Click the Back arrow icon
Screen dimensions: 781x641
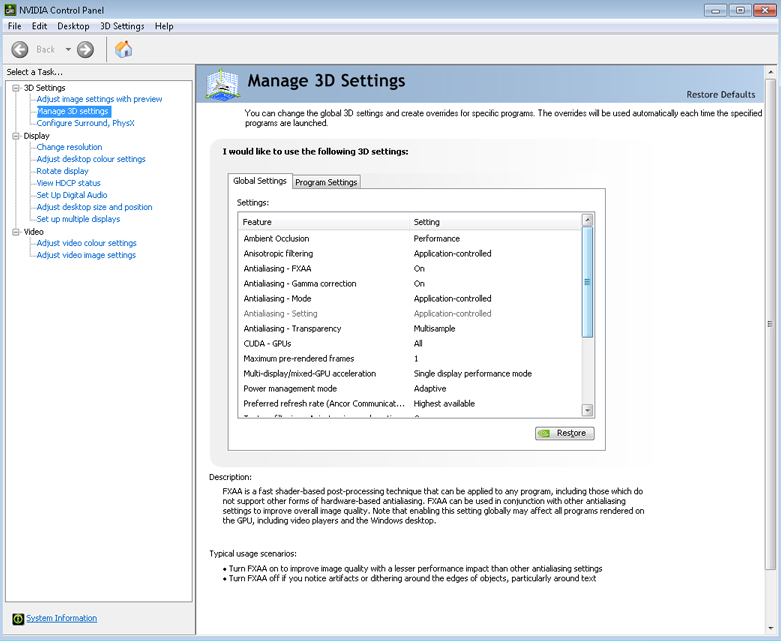coord(20,49)
